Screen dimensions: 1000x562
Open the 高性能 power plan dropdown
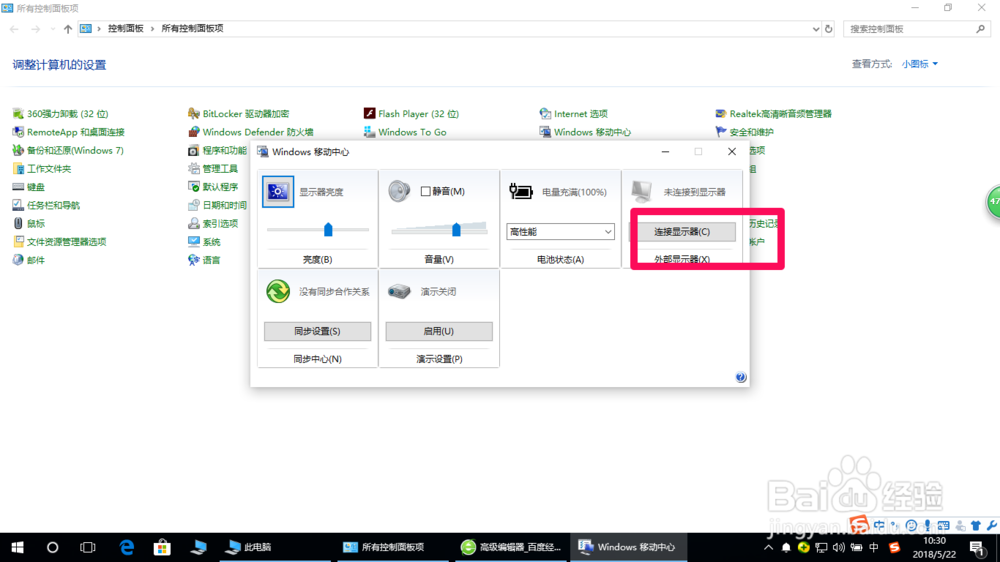click(x=560, y=232)
